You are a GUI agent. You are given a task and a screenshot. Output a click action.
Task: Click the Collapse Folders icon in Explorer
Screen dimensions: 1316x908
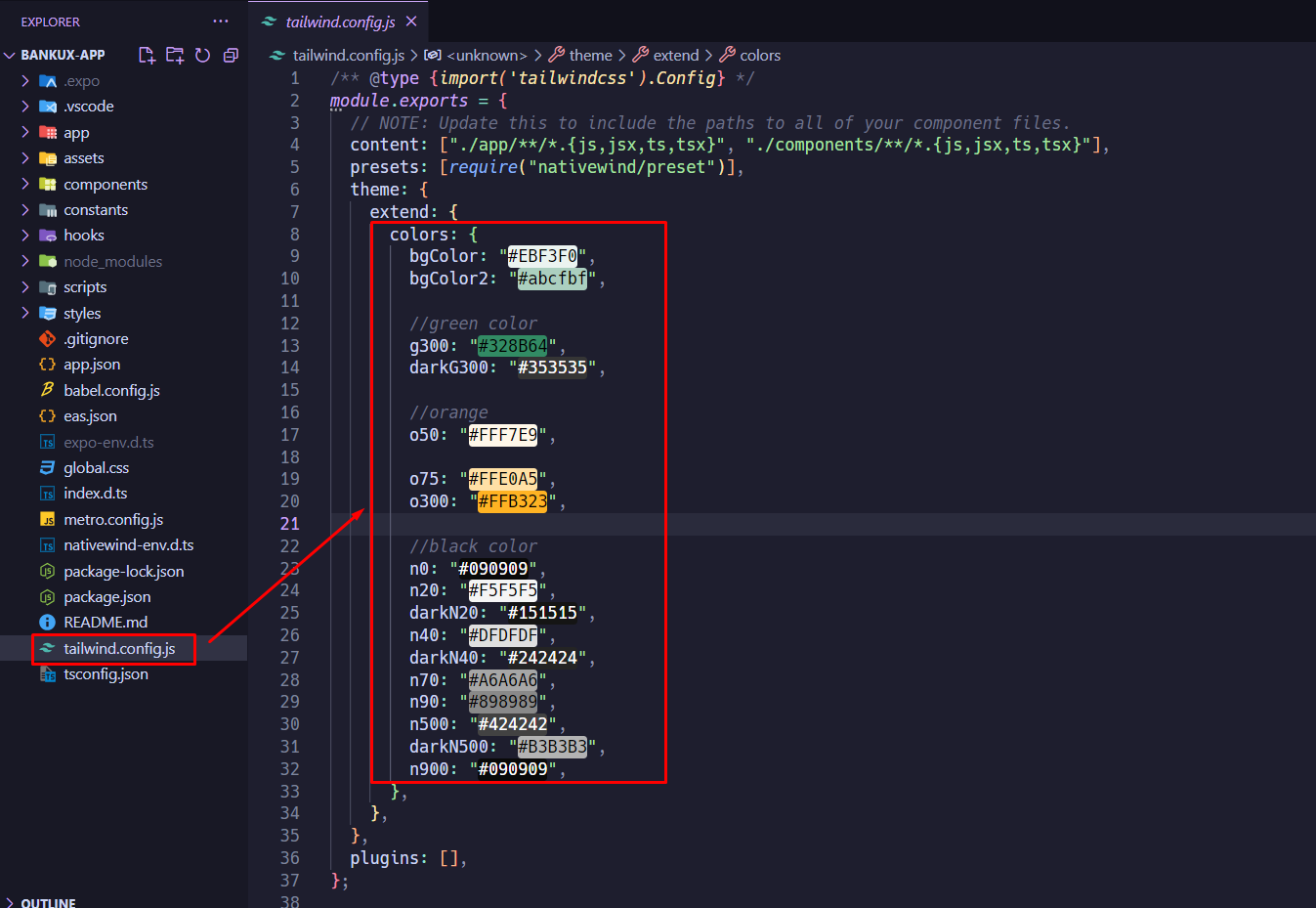(231, 55)
